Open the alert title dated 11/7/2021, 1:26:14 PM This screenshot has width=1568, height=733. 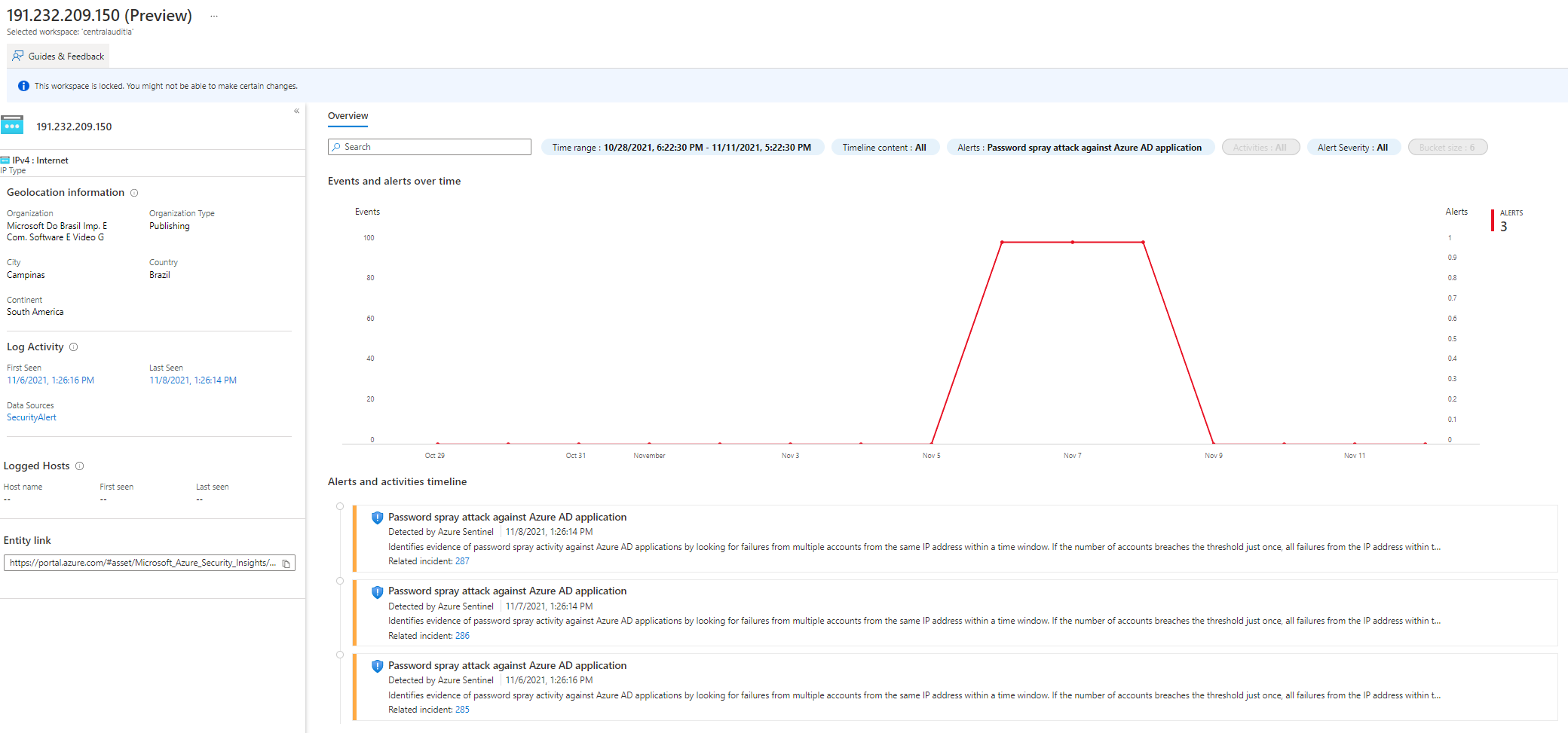pyautogui.click(x=507, y=591)
